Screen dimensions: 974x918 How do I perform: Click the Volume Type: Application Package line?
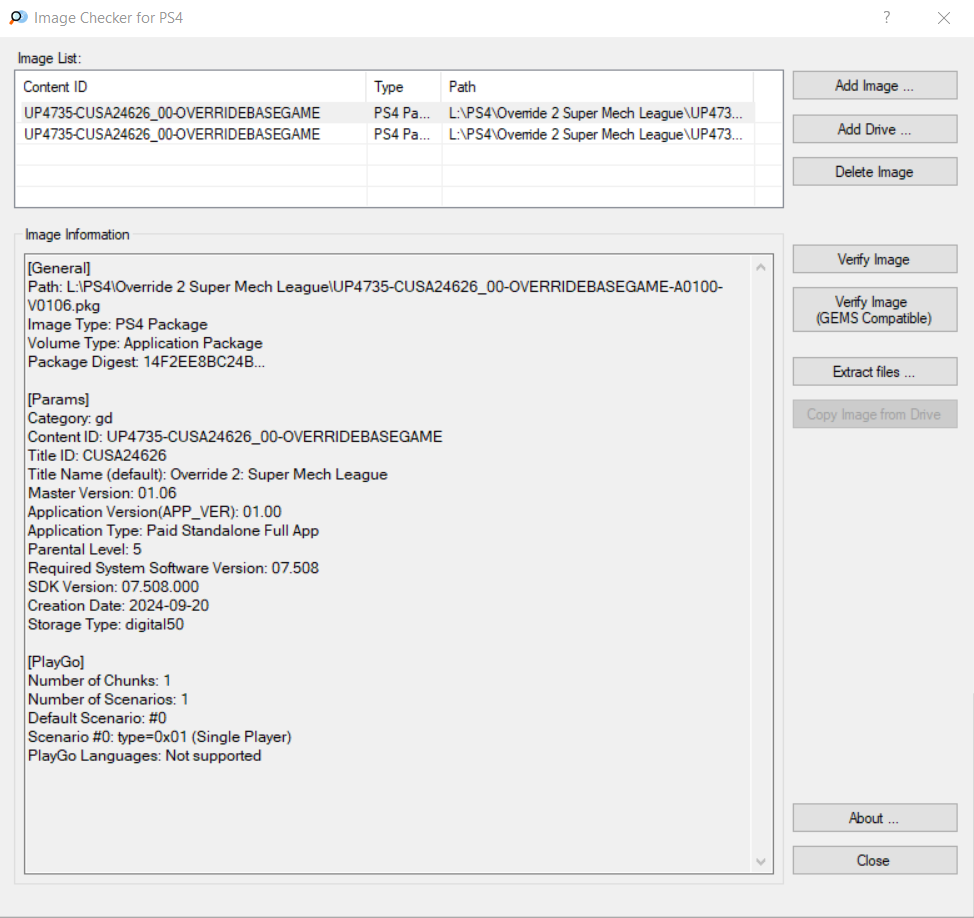pyautogui.click(x=145, y=343)
